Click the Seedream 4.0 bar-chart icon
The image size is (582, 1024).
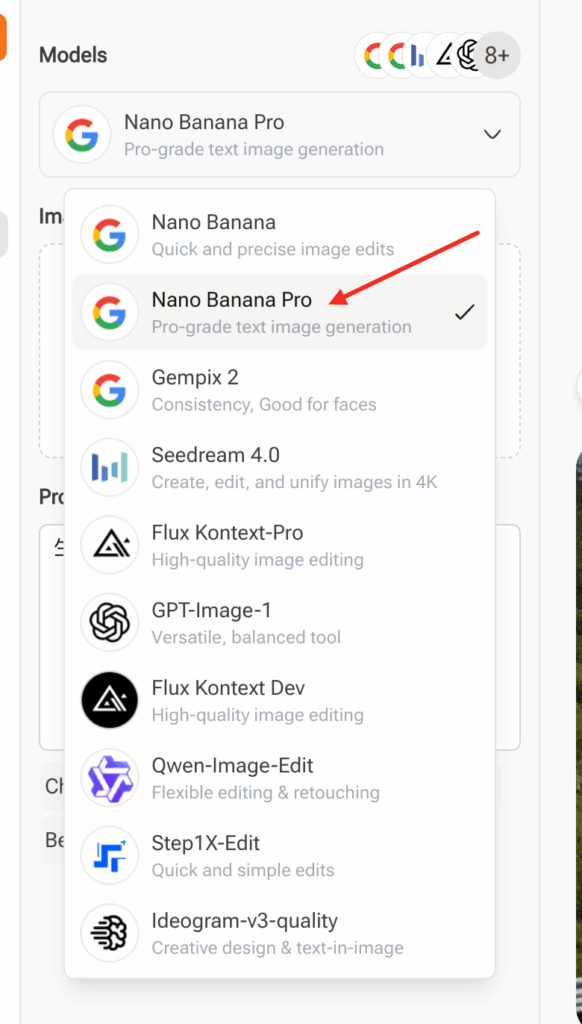click(x=109, y=467)
